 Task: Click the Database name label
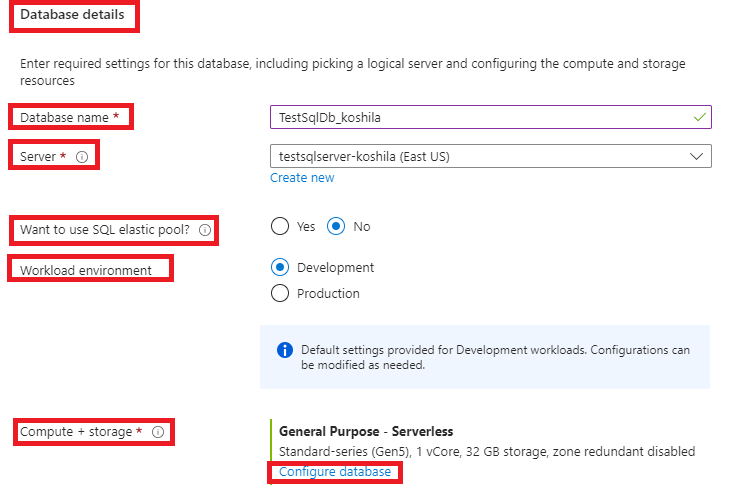(x=65, y=117)
